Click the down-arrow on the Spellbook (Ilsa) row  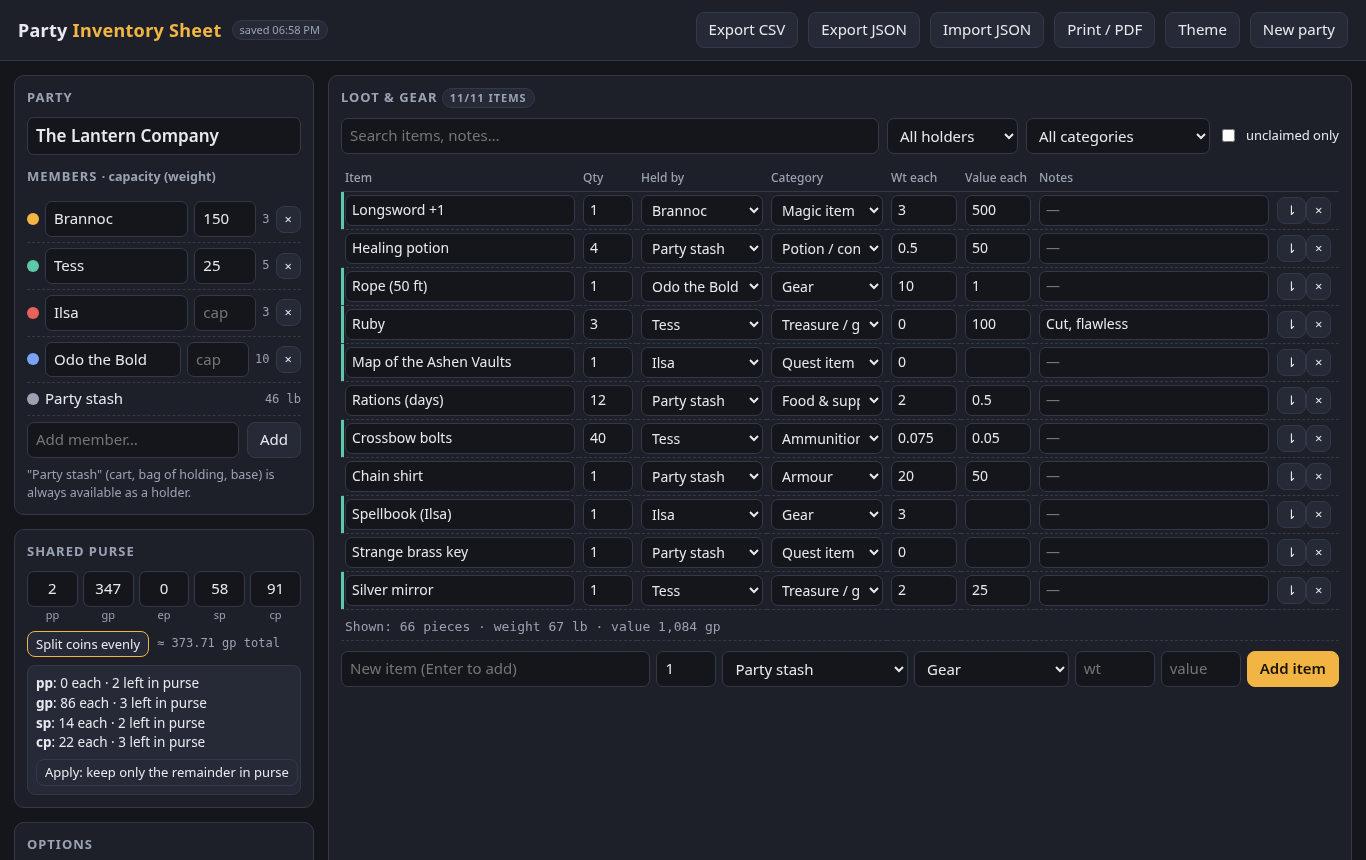pos(1291,514)
